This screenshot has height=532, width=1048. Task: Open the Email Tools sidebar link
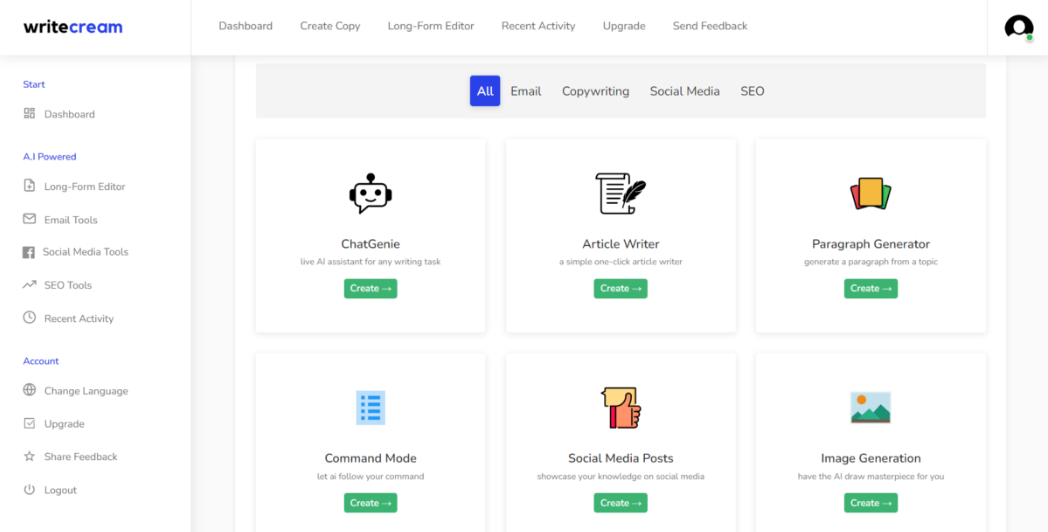click(71, 220)
